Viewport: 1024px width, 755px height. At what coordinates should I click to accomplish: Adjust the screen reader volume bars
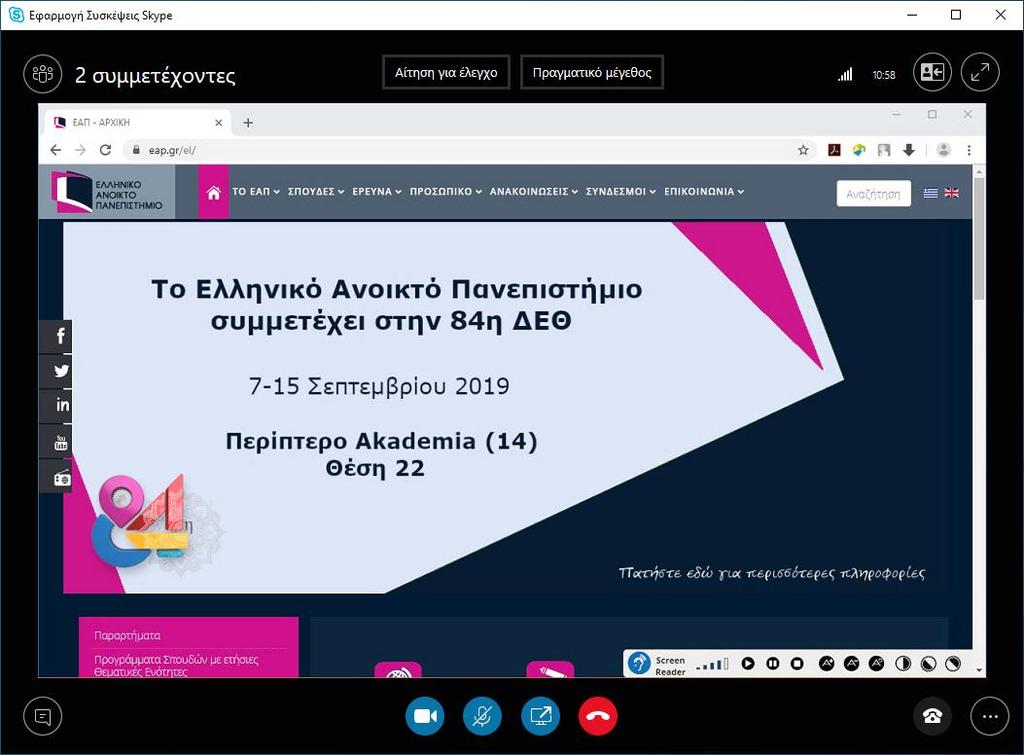point(712,665)
